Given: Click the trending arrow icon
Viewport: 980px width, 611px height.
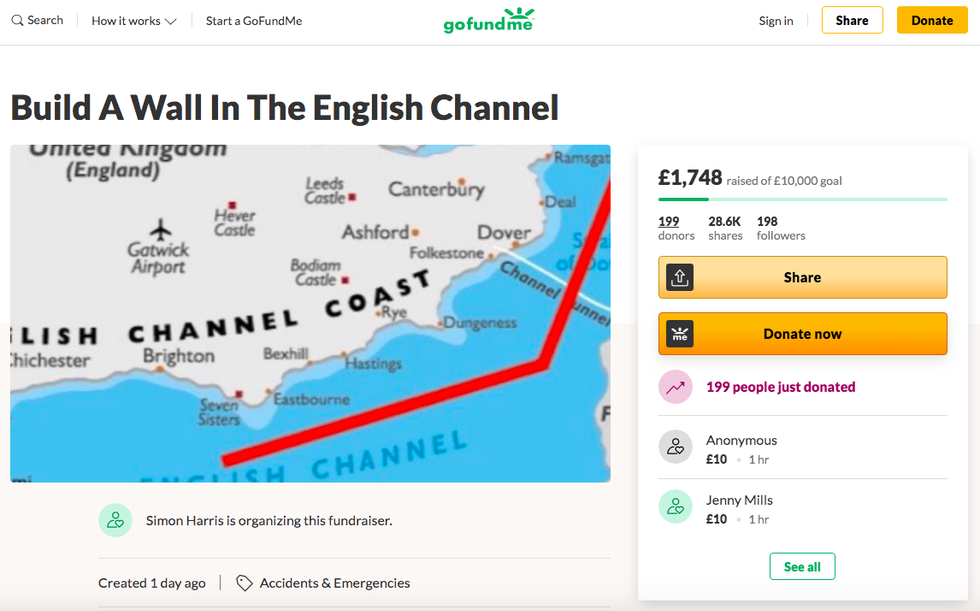Looking at the screenshot, I should (676, 387).
